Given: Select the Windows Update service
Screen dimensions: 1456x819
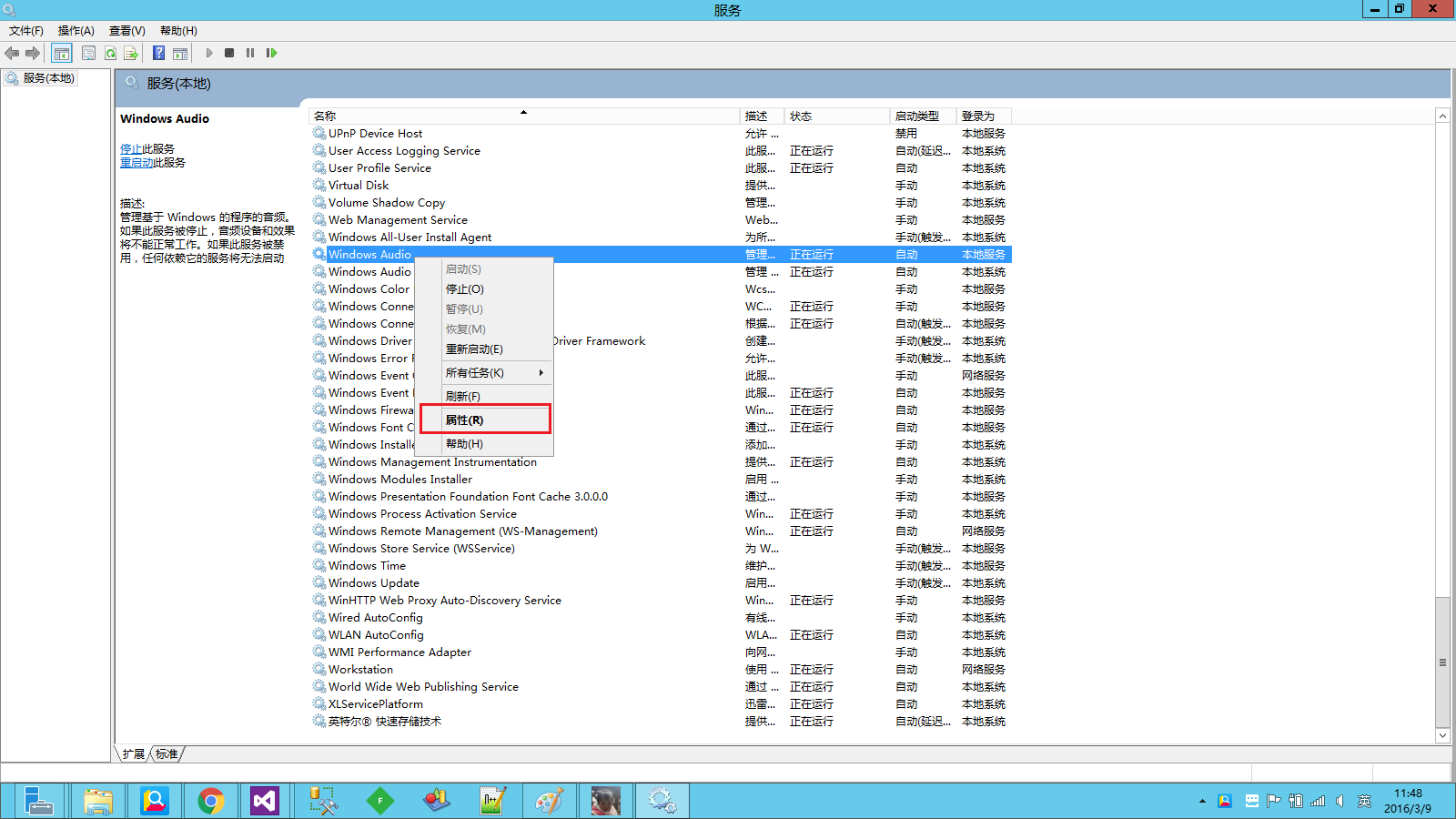Looking at the screenshot, I should coord(661,583).
